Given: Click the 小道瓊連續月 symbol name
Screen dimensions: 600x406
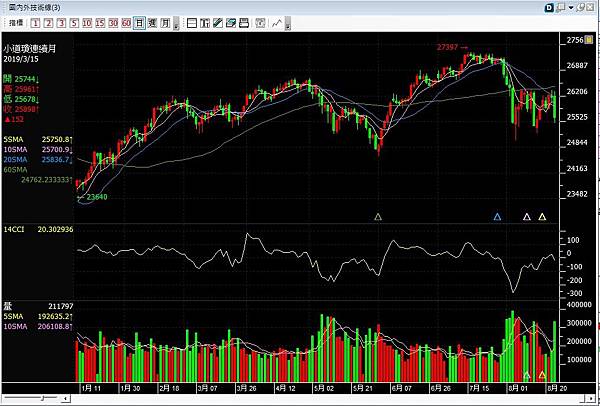Looking at the screenshot, I should (29, 49).
